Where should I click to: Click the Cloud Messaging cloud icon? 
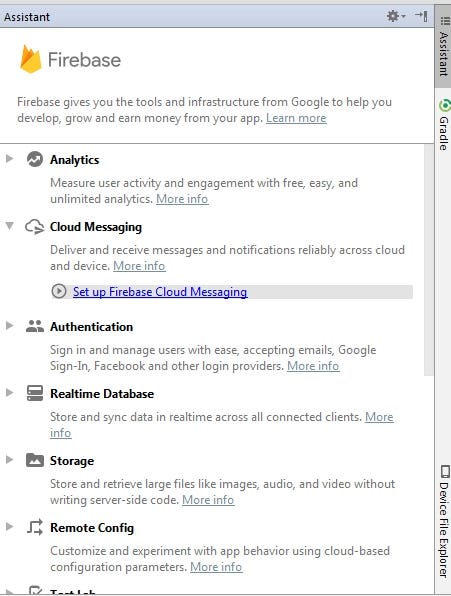[x=35, y=227]
